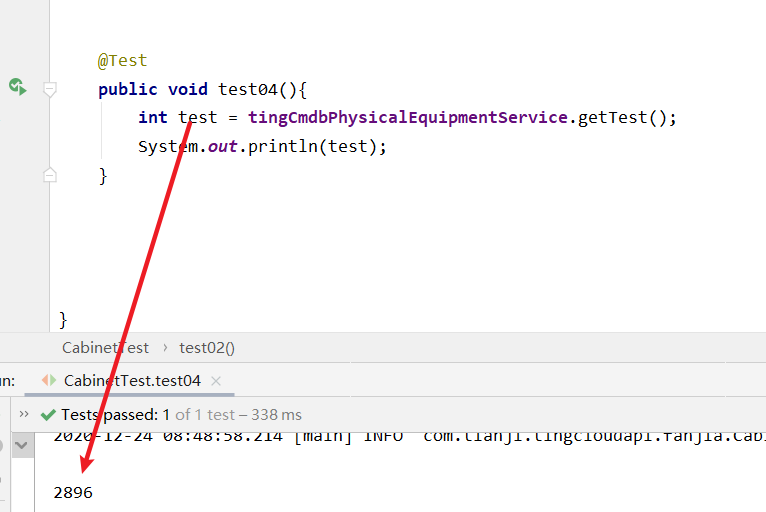Click the 2020-12-24 log line in console
The image size is (766, 512).
click(x=409, y=437)
